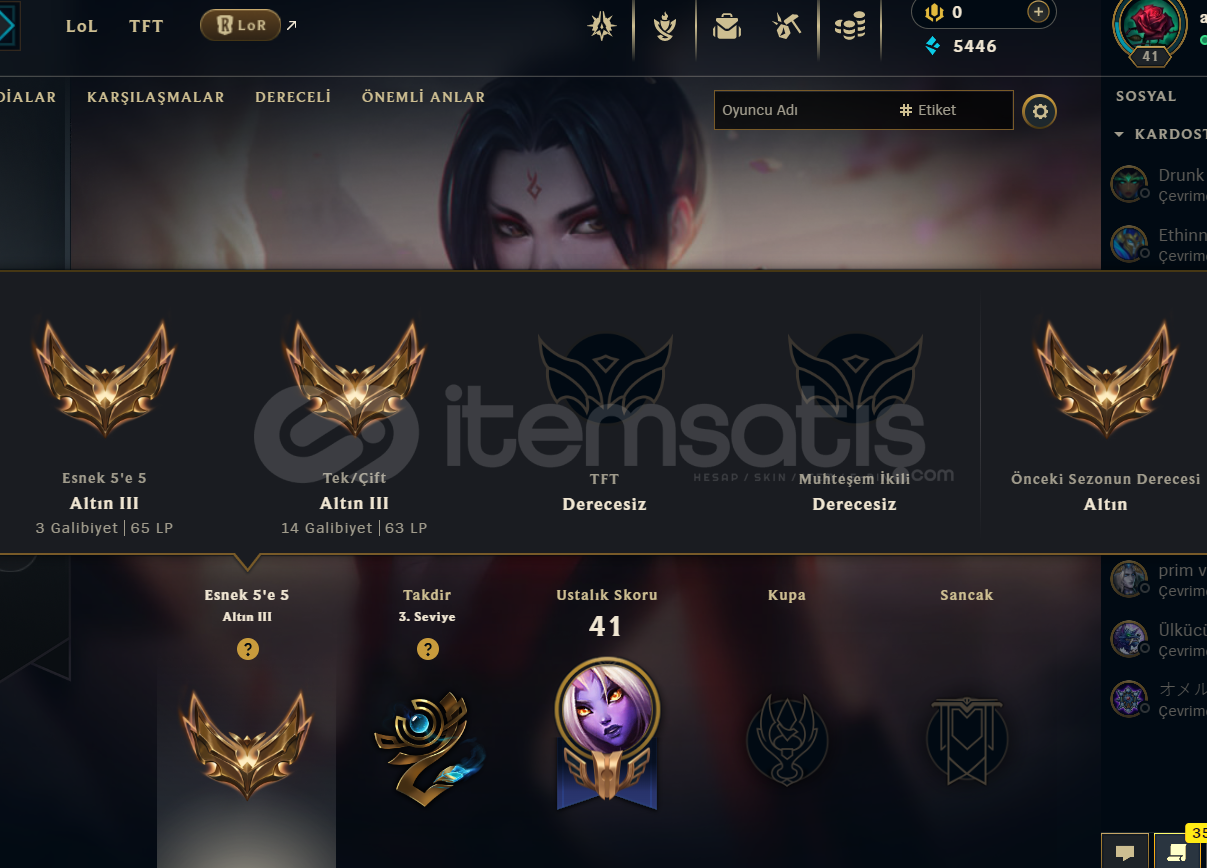Click question mark under Esnek 5'e 5
Viewport: 1207px width, 868px height.
tap(248, 649)
